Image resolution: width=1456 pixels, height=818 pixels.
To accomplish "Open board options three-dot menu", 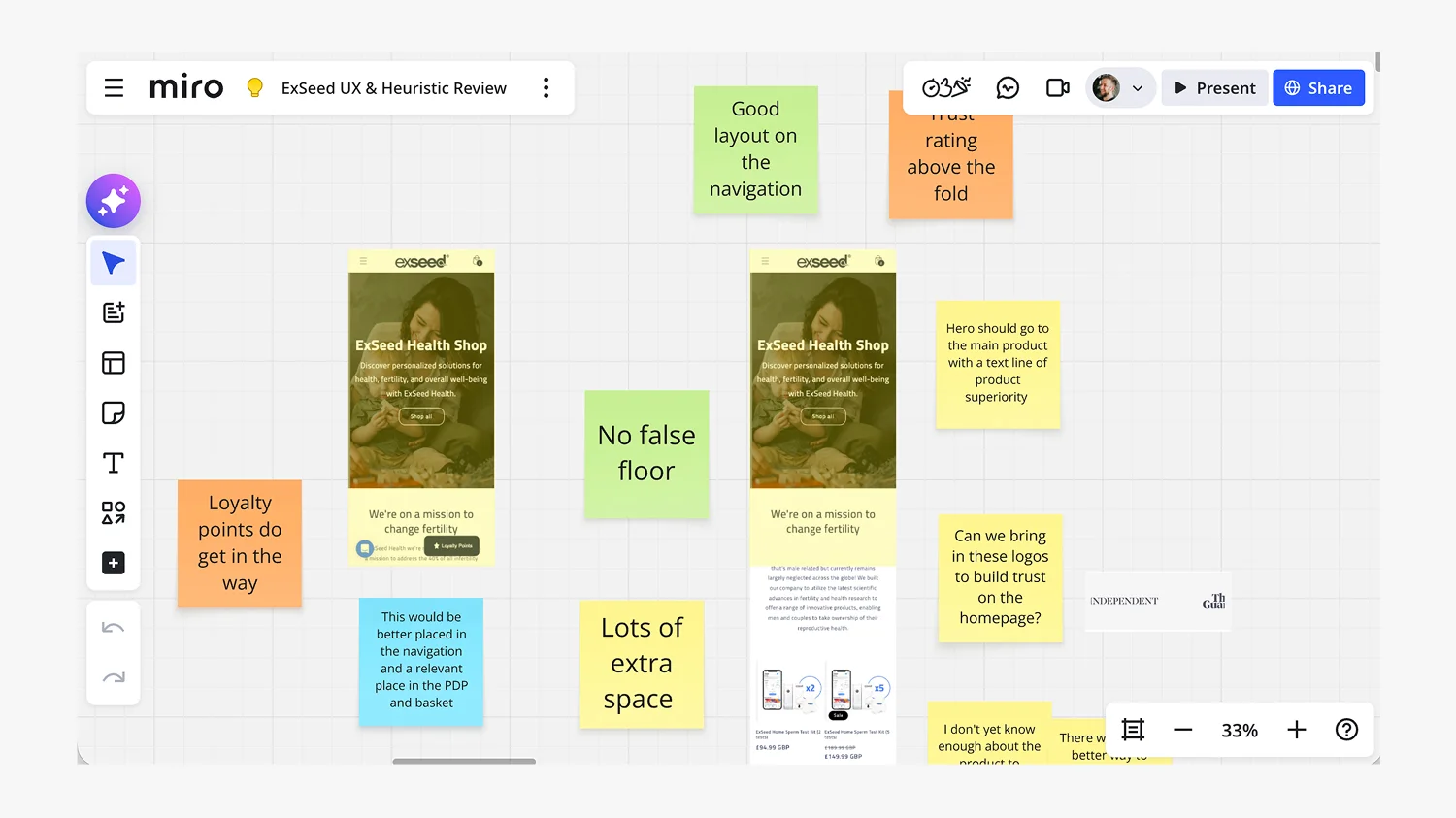I will [x=546, y=88].
